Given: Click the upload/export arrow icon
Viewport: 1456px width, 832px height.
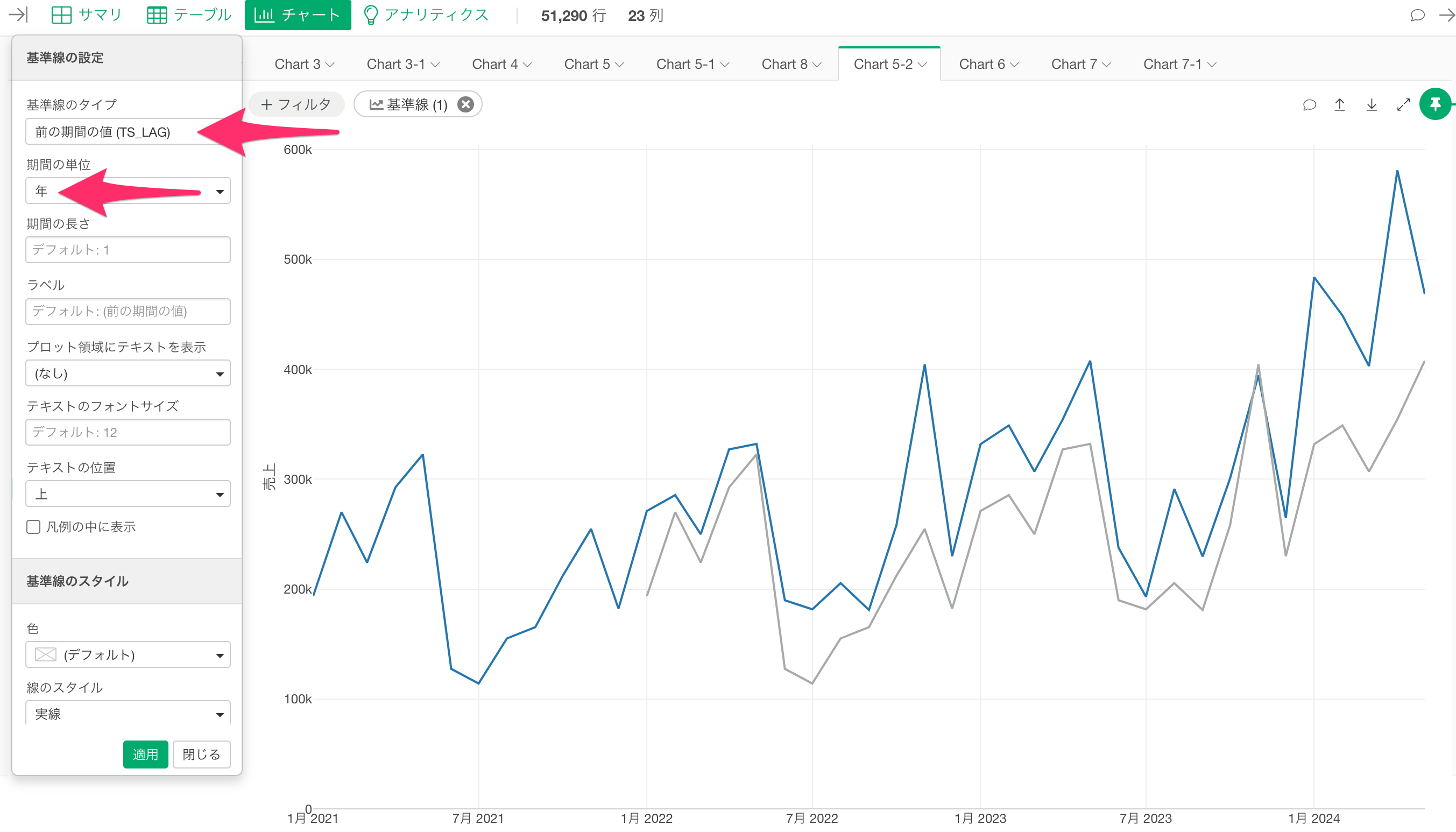Looking at the screenshot, I should click(x=1339, y=104).
